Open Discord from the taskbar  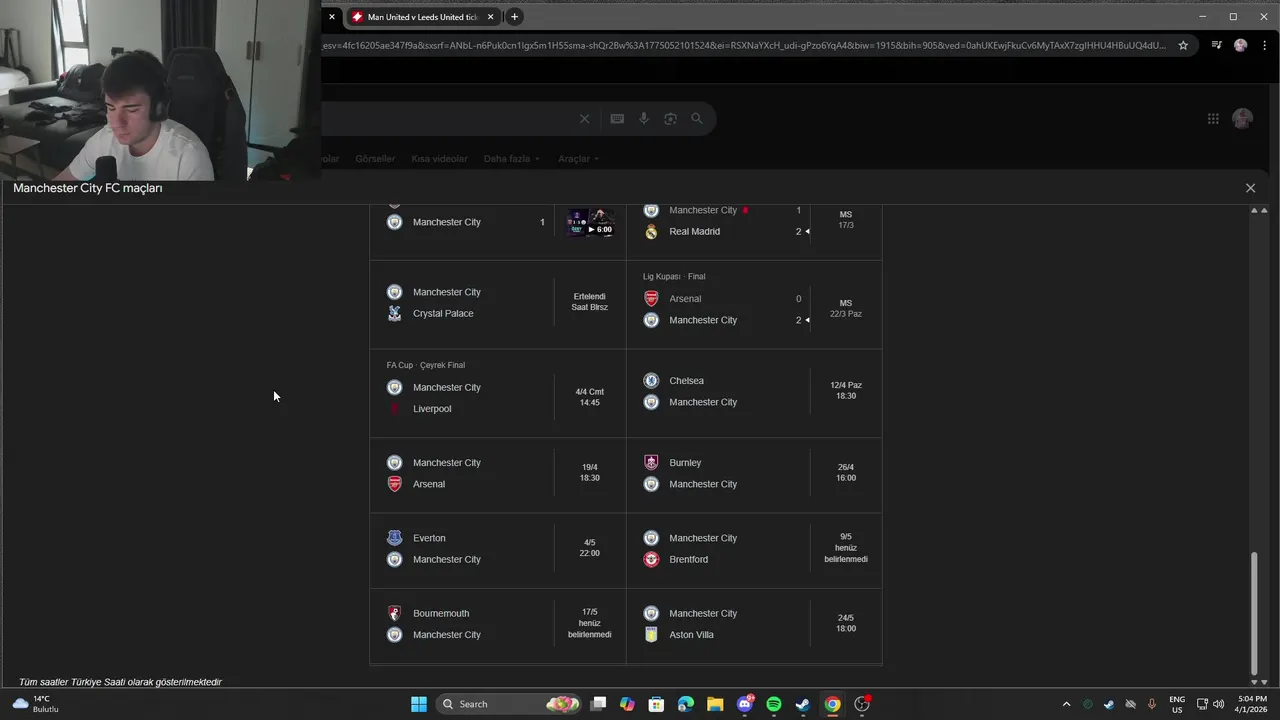745,704
